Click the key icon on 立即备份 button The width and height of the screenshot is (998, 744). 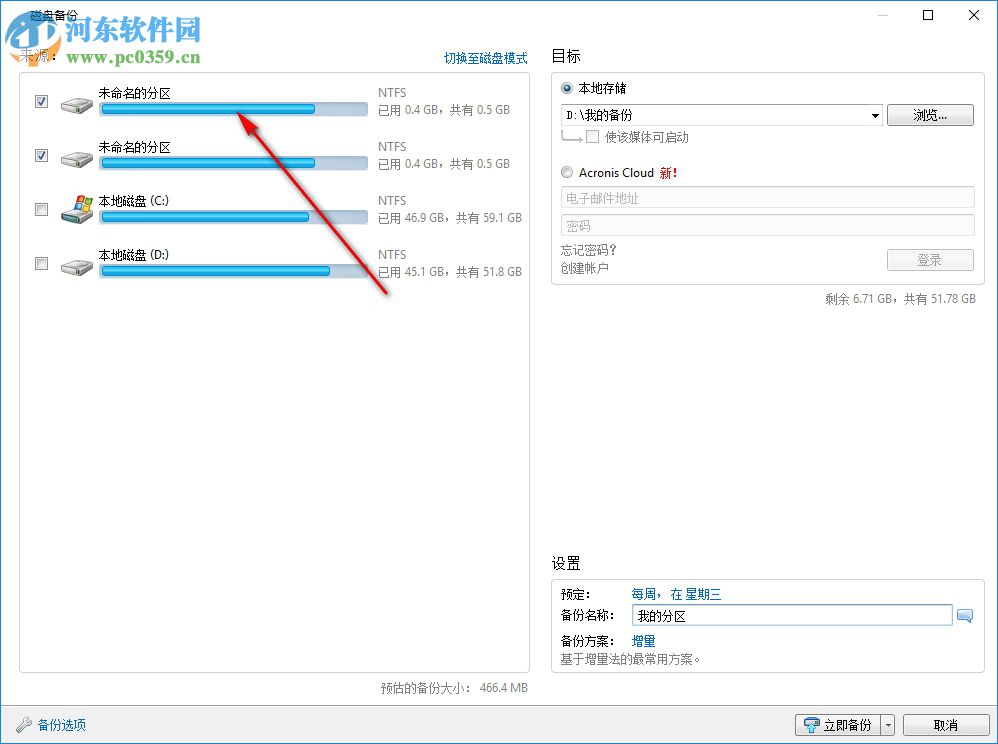(x=809, y=724)
